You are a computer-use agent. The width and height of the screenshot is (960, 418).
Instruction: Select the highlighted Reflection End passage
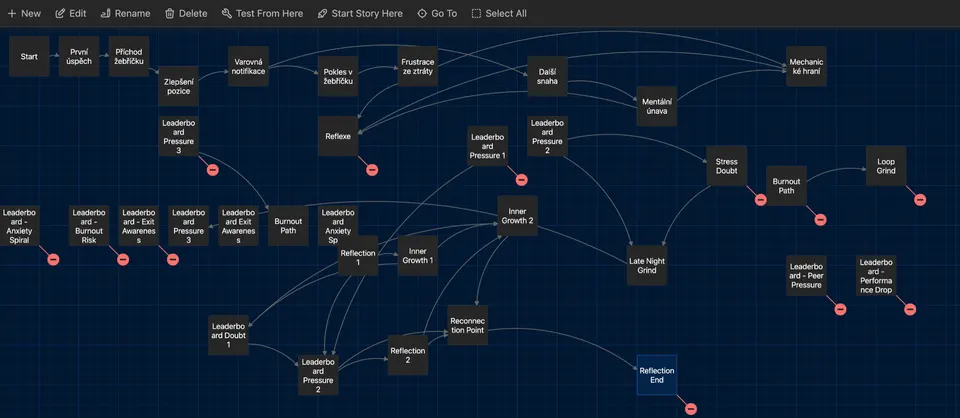point(657,375)
